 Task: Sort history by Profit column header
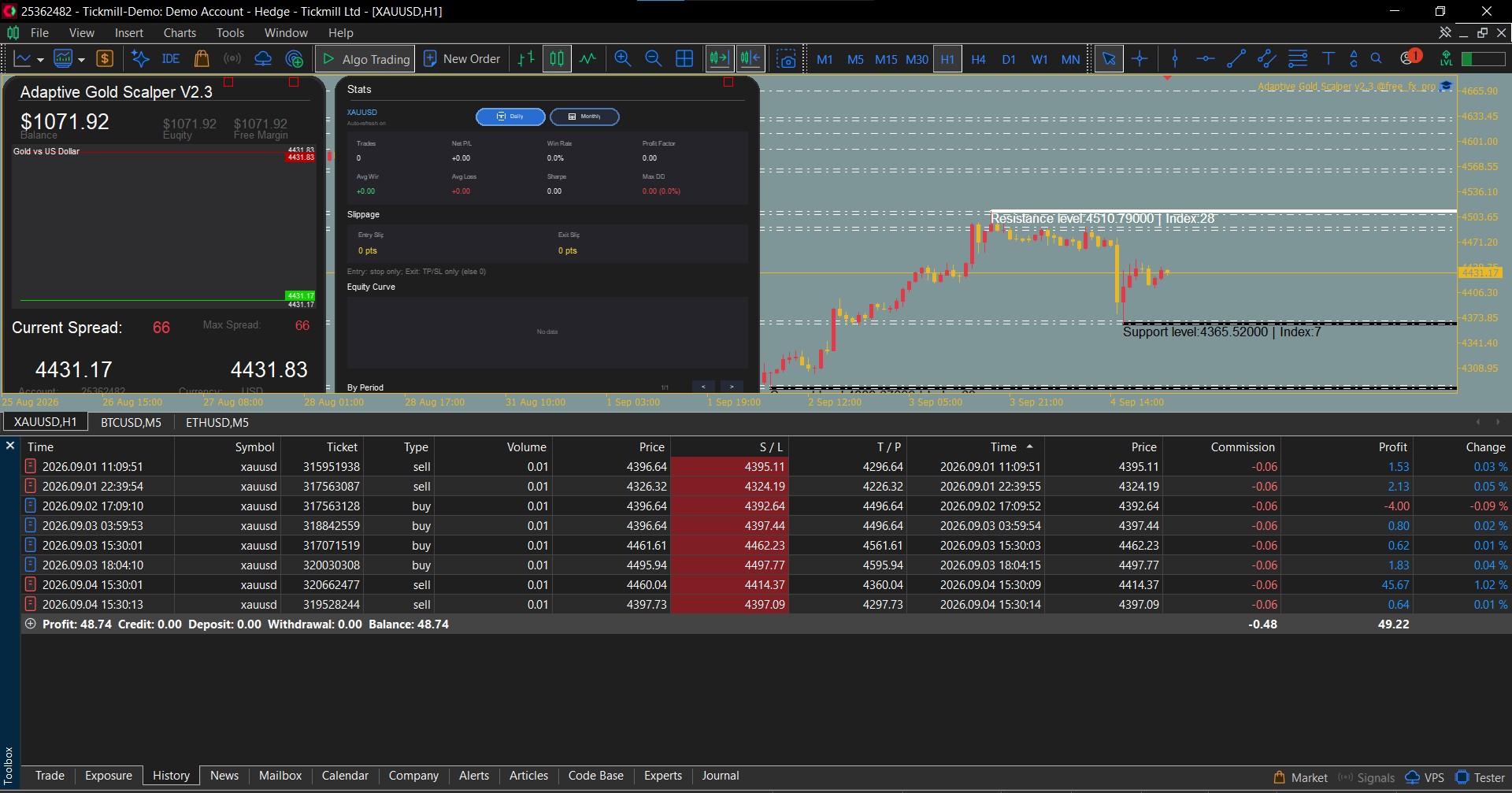tap(1392, 447)
